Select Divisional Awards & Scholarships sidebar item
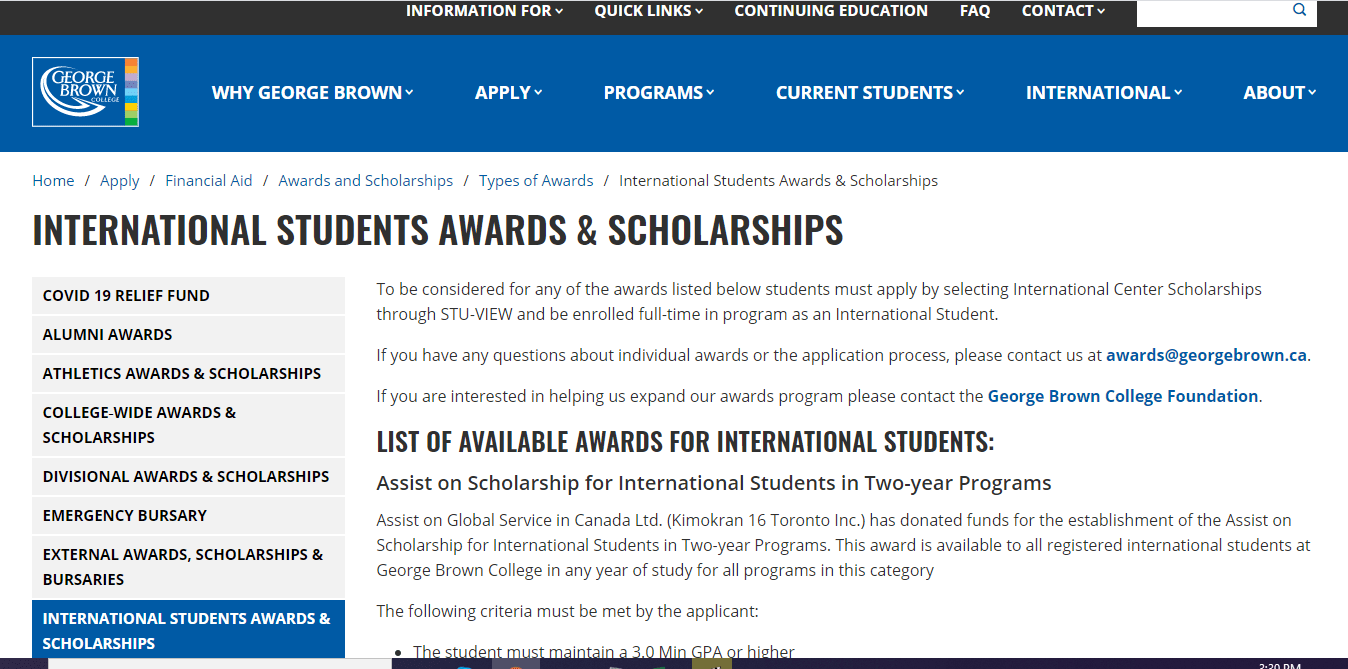 click(x=188, y=477)
